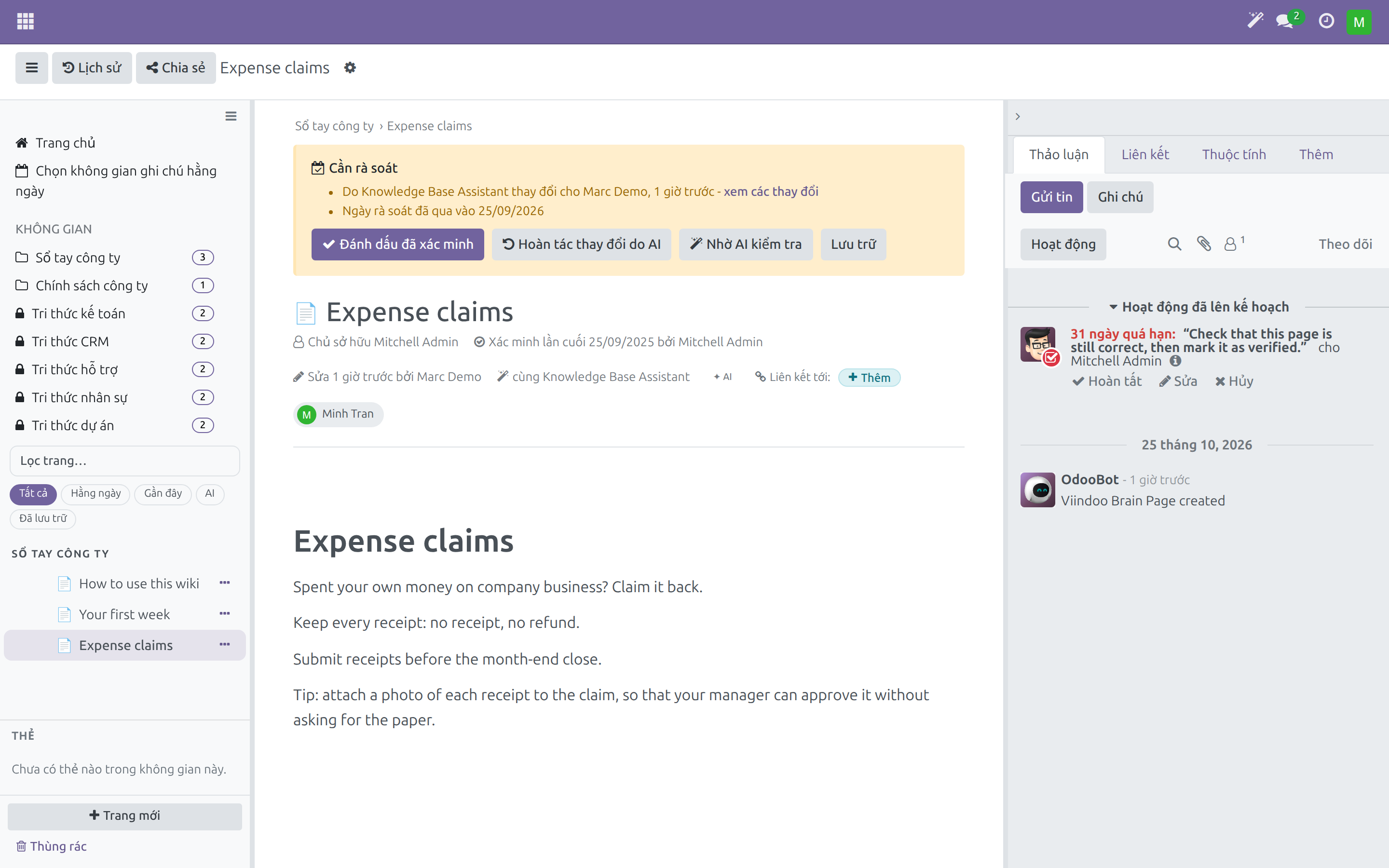
Task: Open the user avatar M menu
Action: pos(1359,22)
